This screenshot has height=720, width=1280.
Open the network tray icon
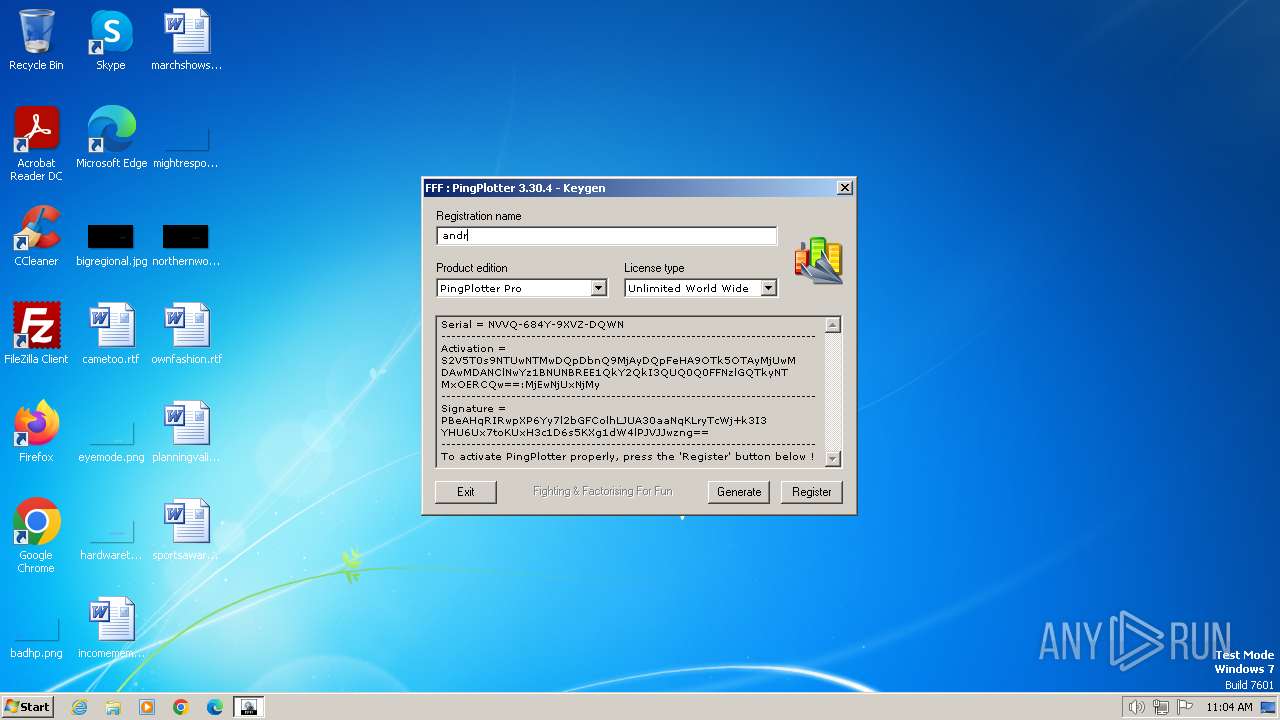(1161, 707)
